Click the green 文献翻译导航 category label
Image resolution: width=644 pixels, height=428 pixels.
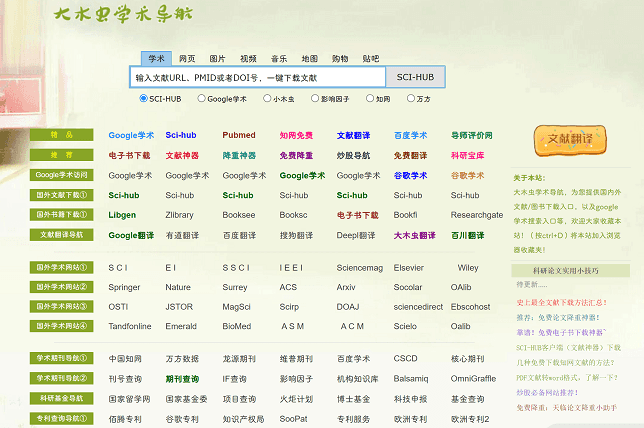click(62, 235)
